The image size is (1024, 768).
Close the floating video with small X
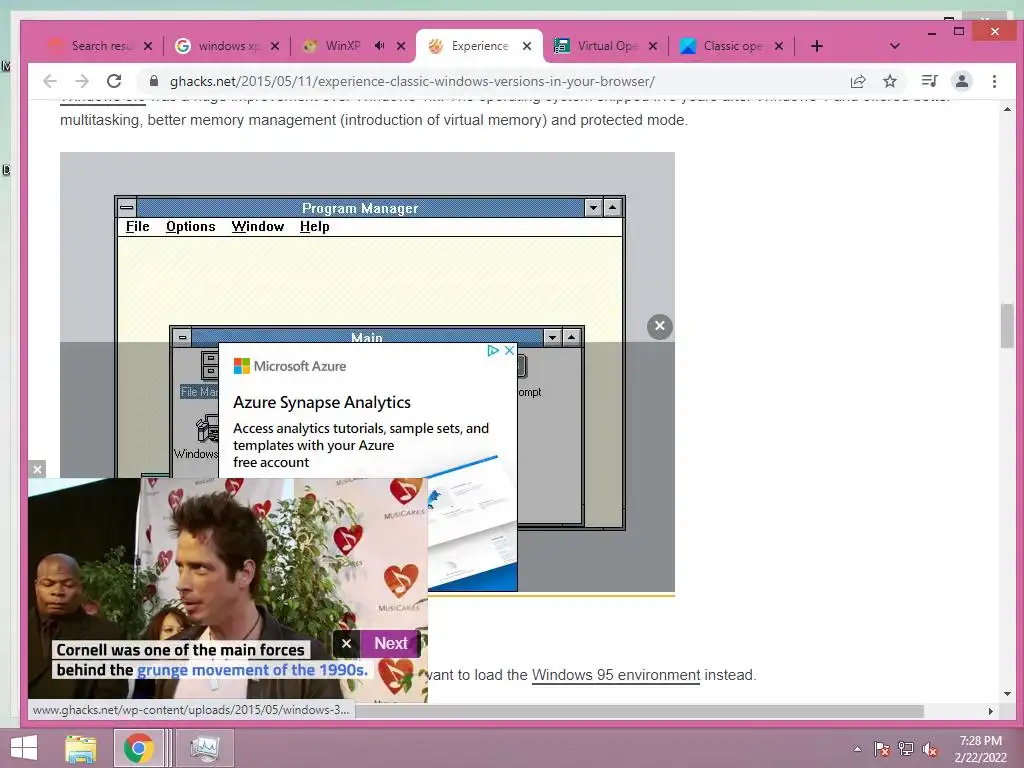[x=37, y=469]
